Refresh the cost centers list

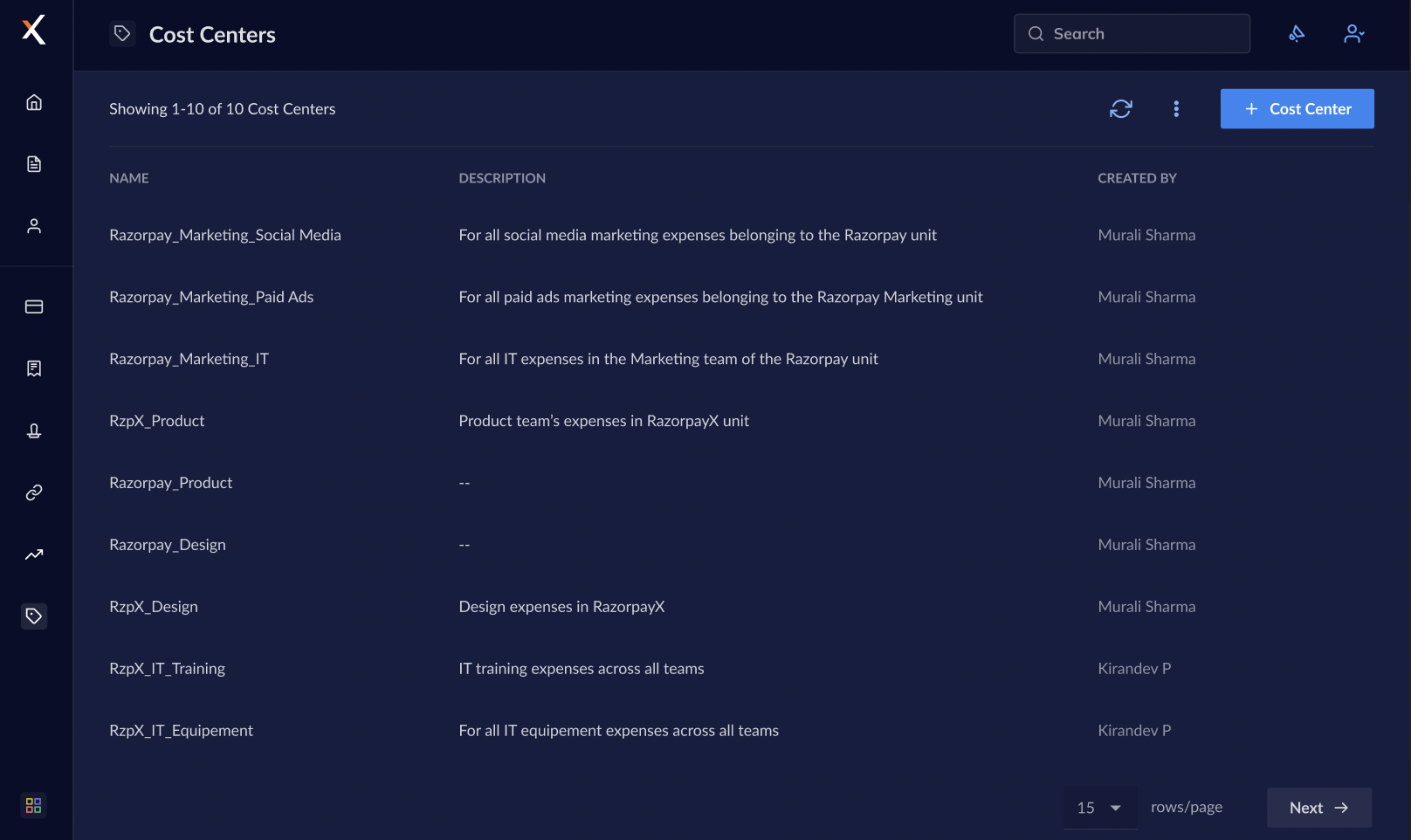click(1121, 108)
